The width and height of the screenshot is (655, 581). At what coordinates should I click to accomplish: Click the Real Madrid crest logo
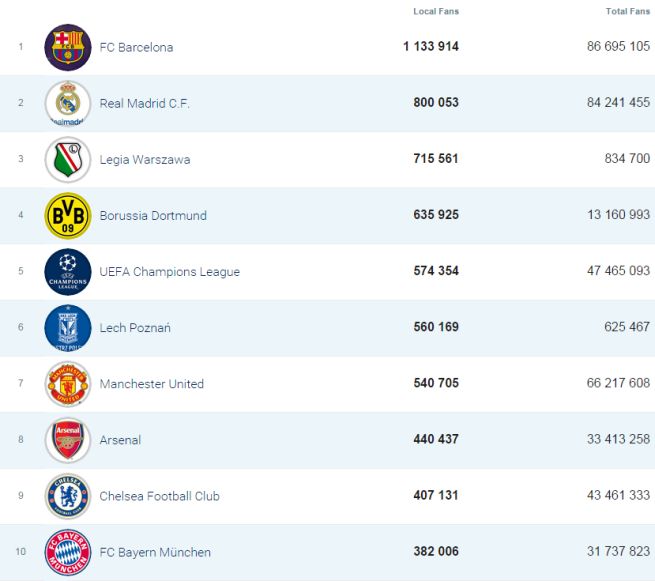click(x=68, y=103)
